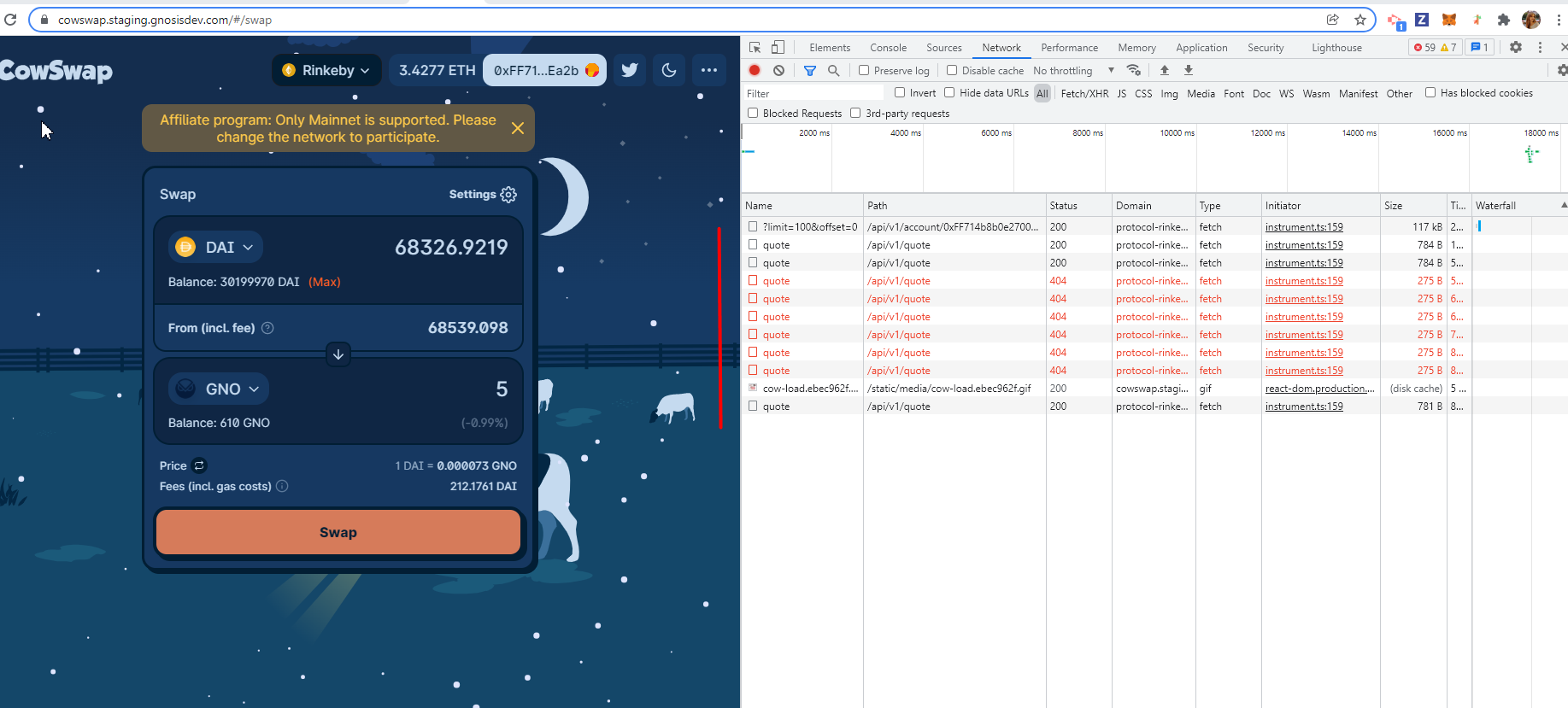Sort the requests by Status column

(x=1078, y=206)
